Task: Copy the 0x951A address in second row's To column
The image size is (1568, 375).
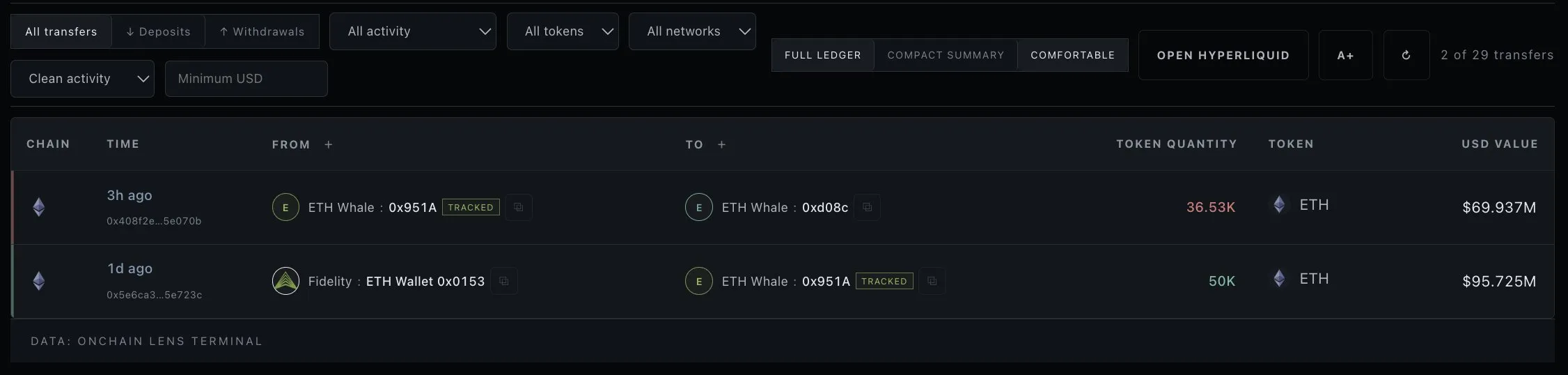Action: pos(932,281)
